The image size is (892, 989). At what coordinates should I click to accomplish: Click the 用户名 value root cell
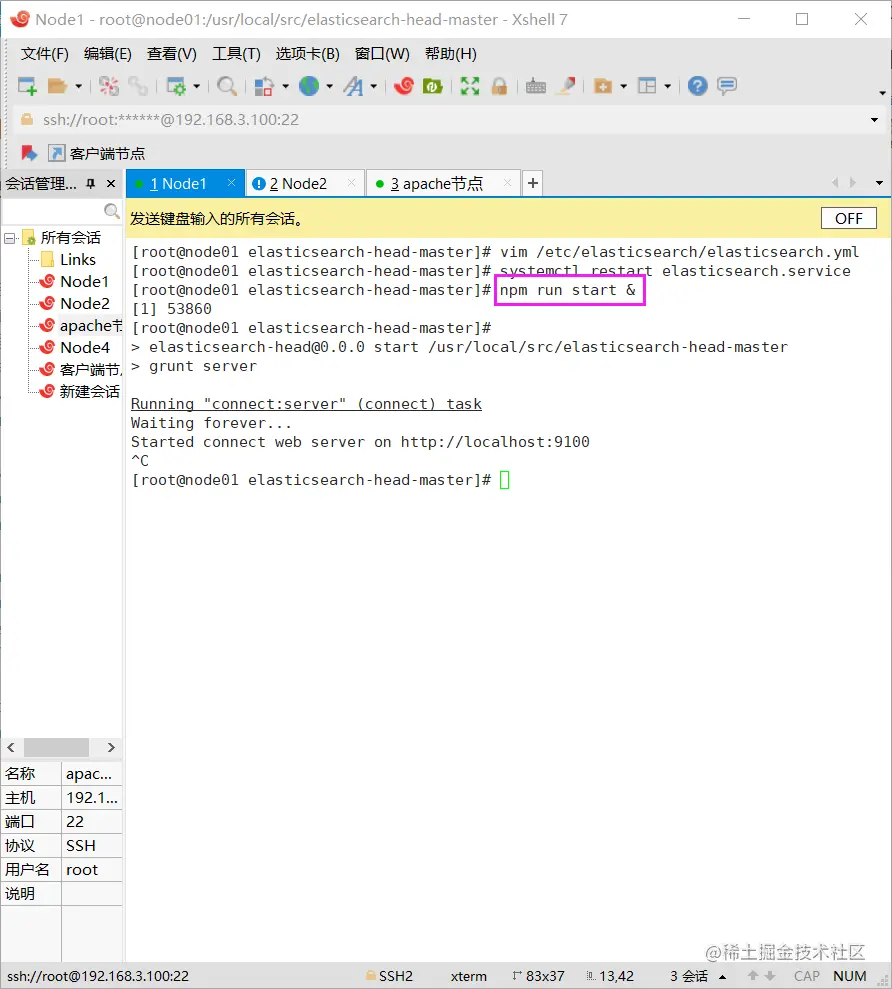(91, 870)
